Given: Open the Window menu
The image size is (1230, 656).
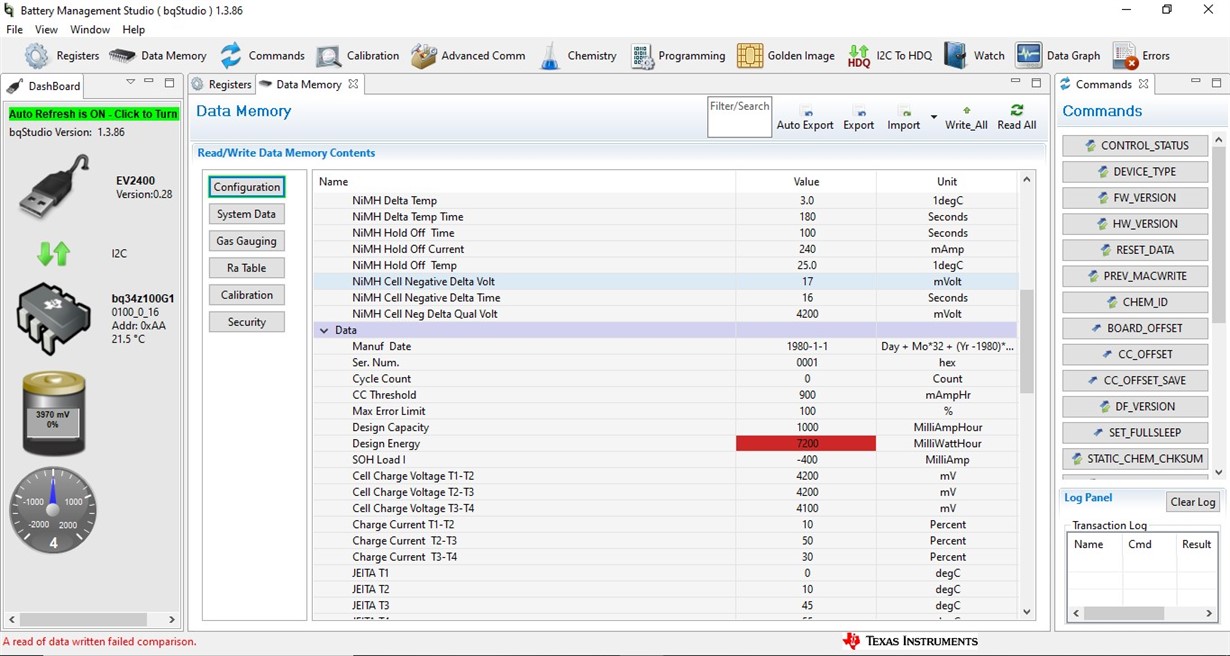Looking at the screenshot, I should 90,30.
